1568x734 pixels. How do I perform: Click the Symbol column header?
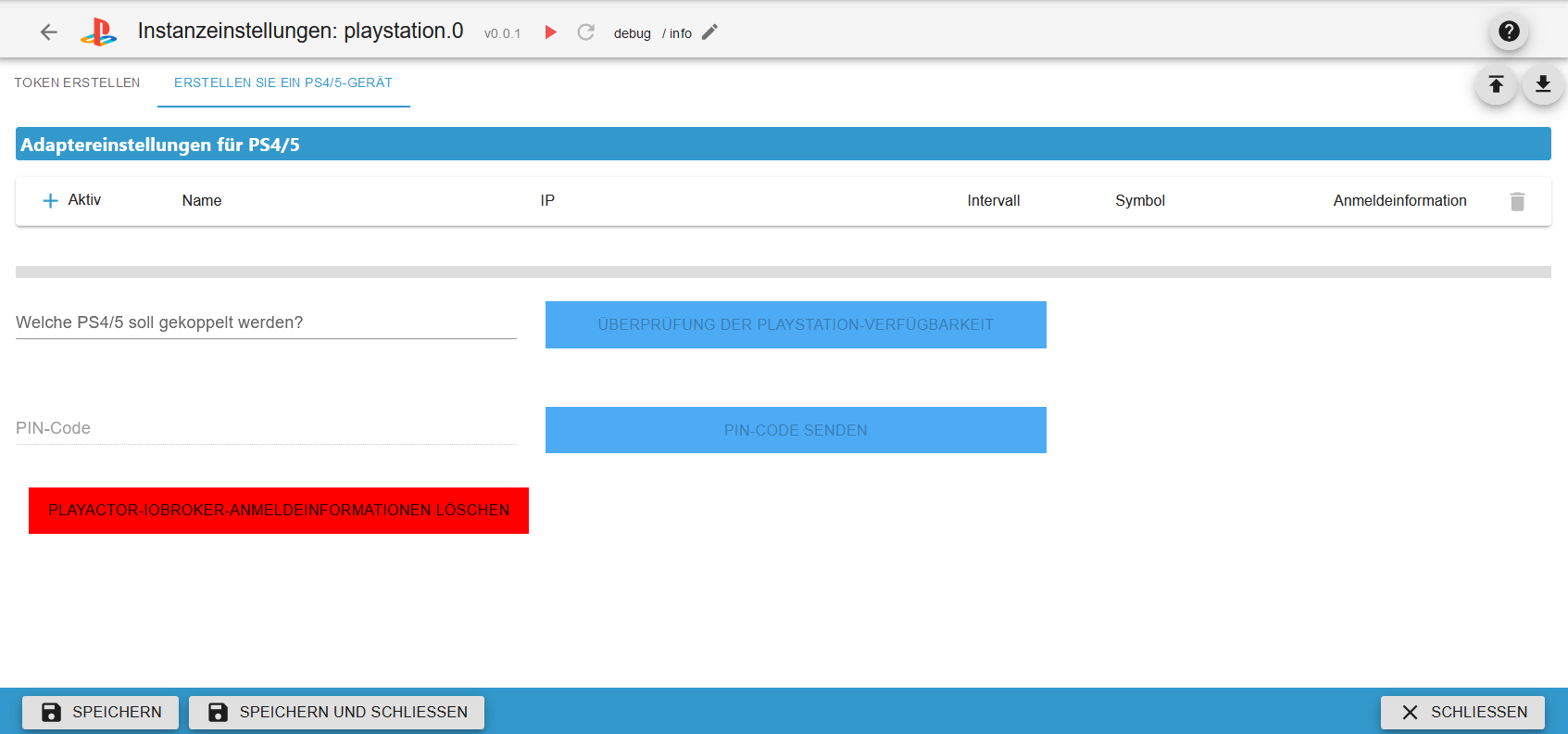pos(1140,200)
